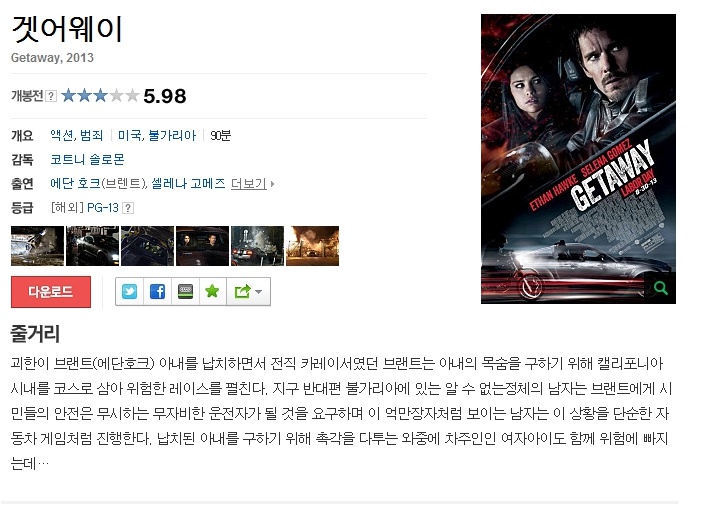
Task: Share the movie on Twitter
Action: click(x=130, y=292)
